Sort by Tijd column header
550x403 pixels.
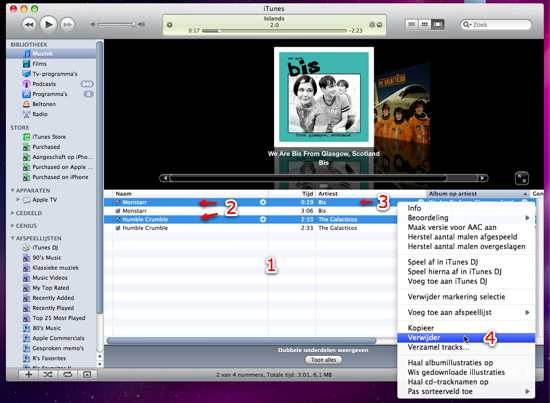[292, 194]
